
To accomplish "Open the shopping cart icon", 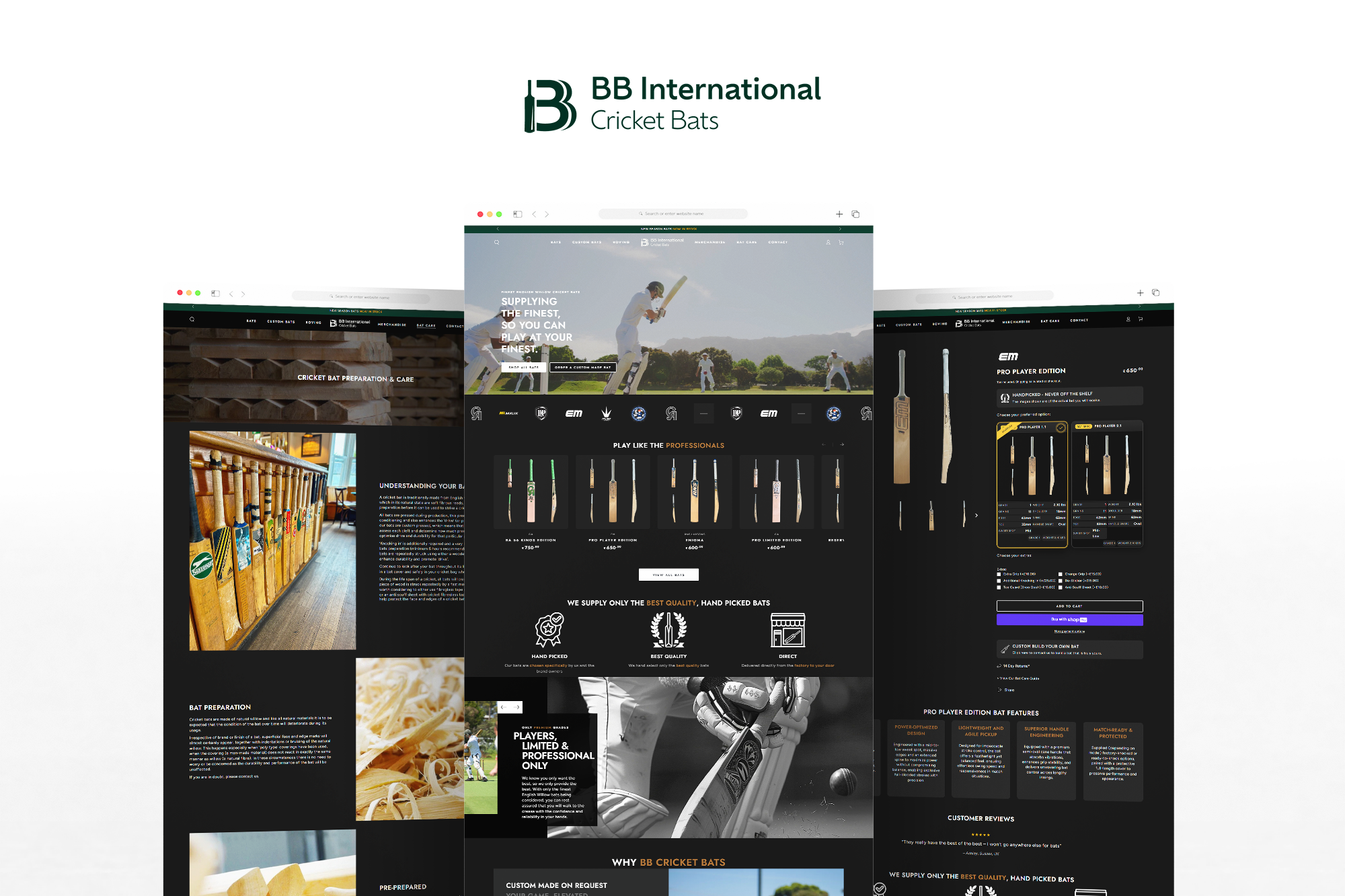I will point(841,243).
